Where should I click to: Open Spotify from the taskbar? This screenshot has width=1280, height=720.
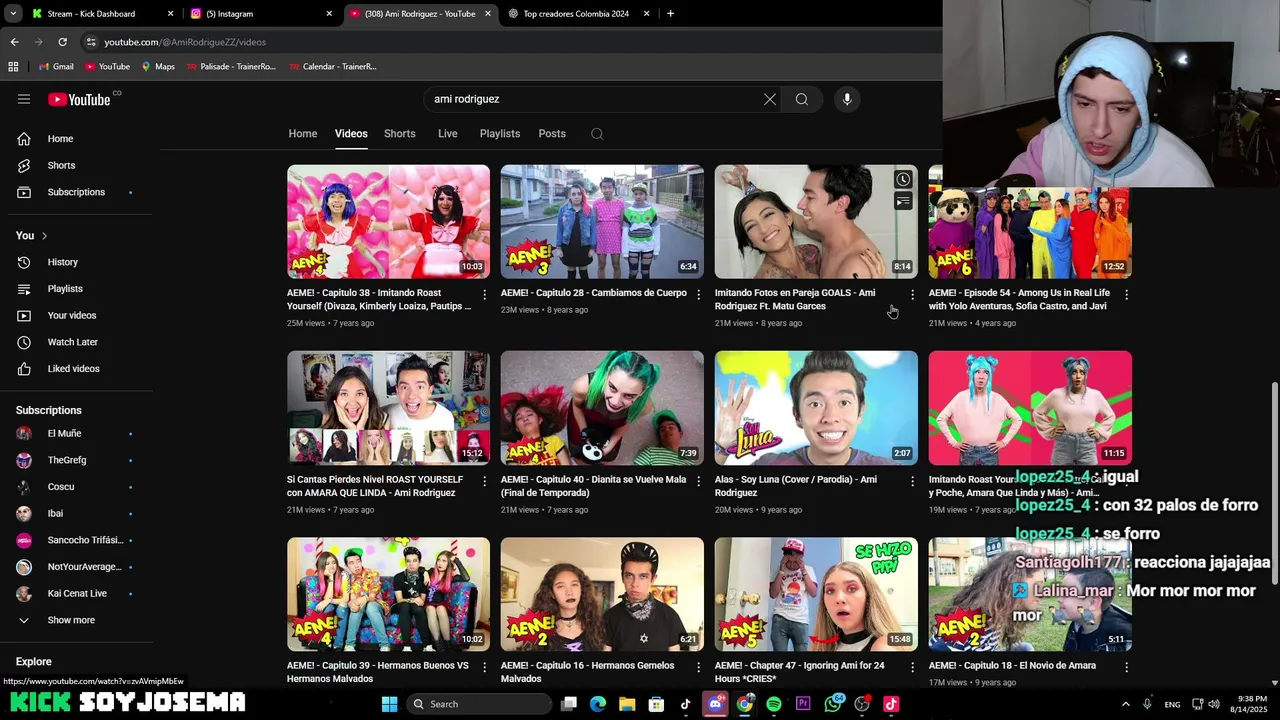point(774,704)
